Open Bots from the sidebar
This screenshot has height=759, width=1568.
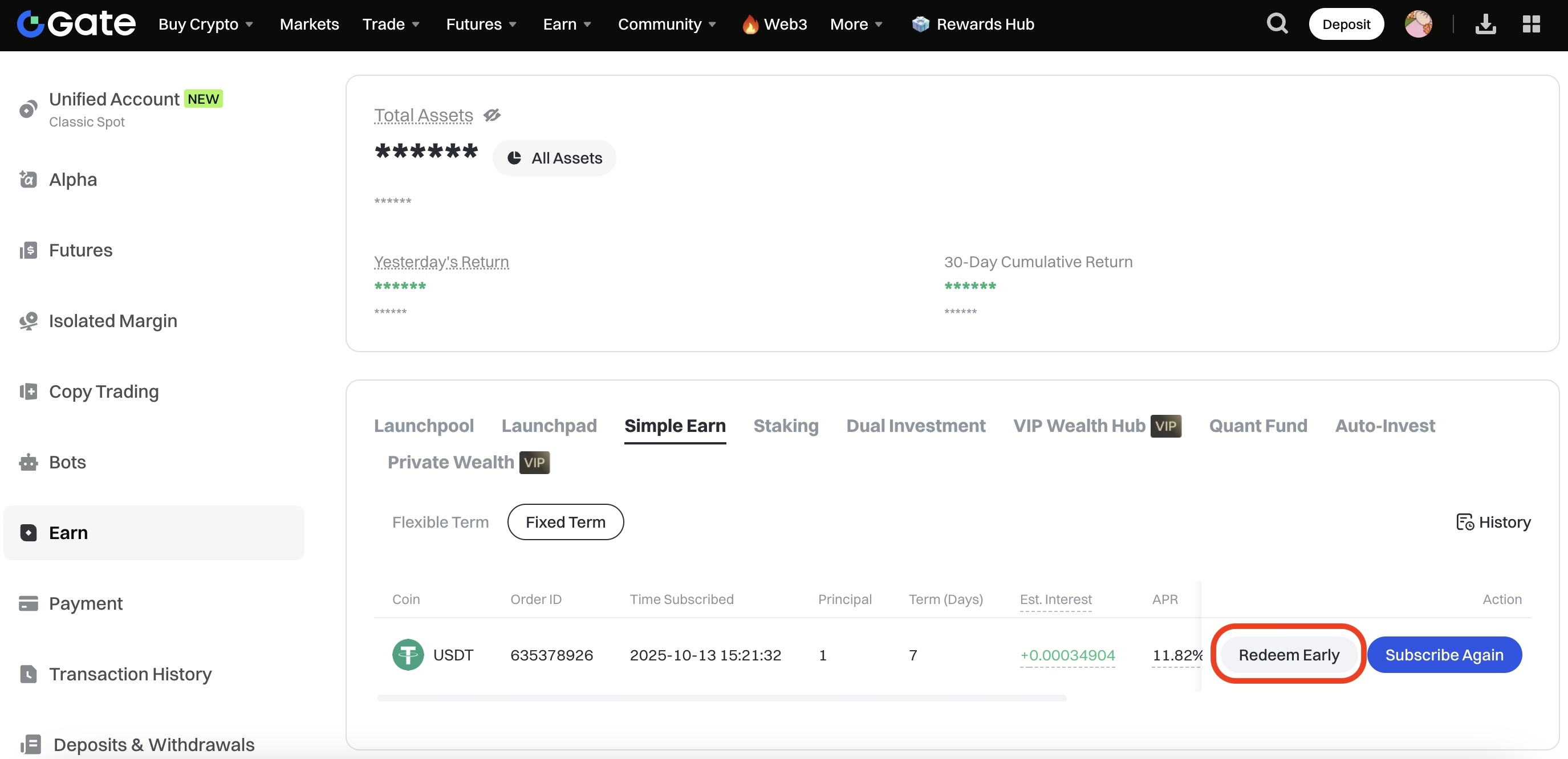(67, 462)
